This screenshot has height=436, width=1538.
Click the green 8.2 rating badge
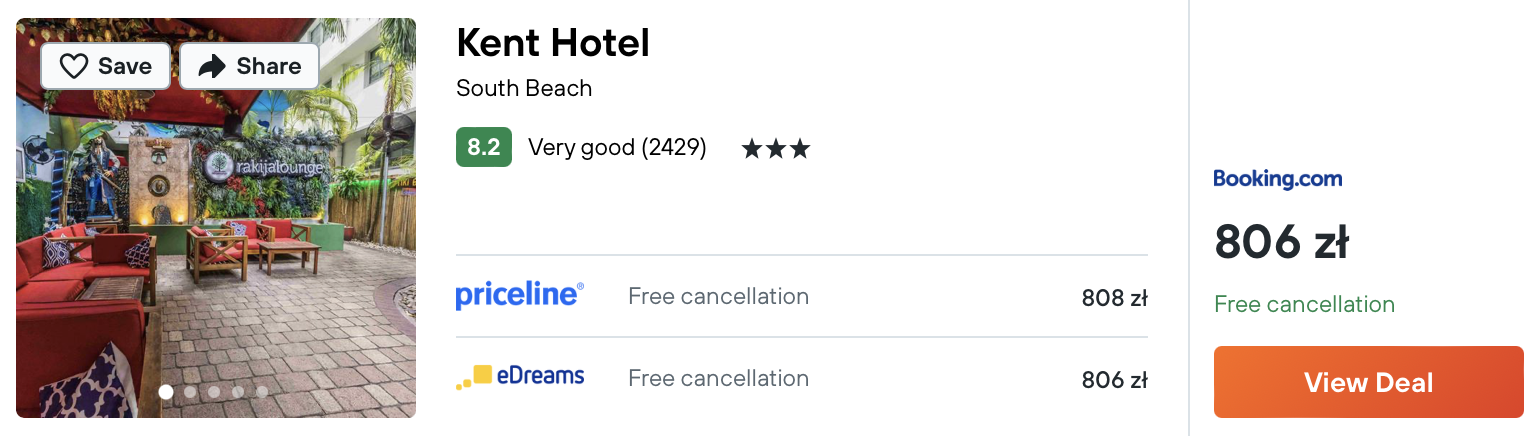[484, 147]
